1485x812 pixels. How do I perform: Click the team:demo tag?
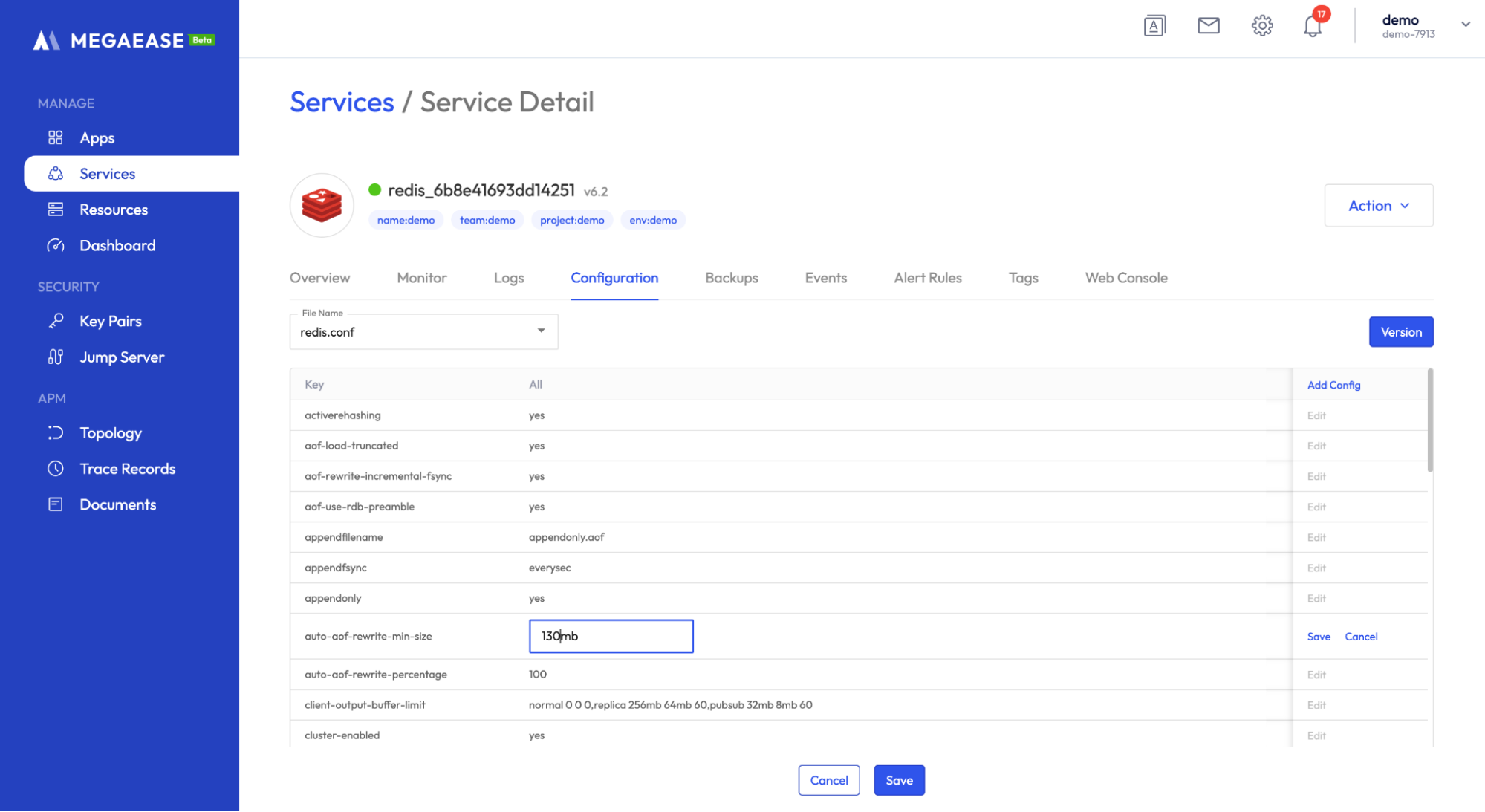pos(487,220)
